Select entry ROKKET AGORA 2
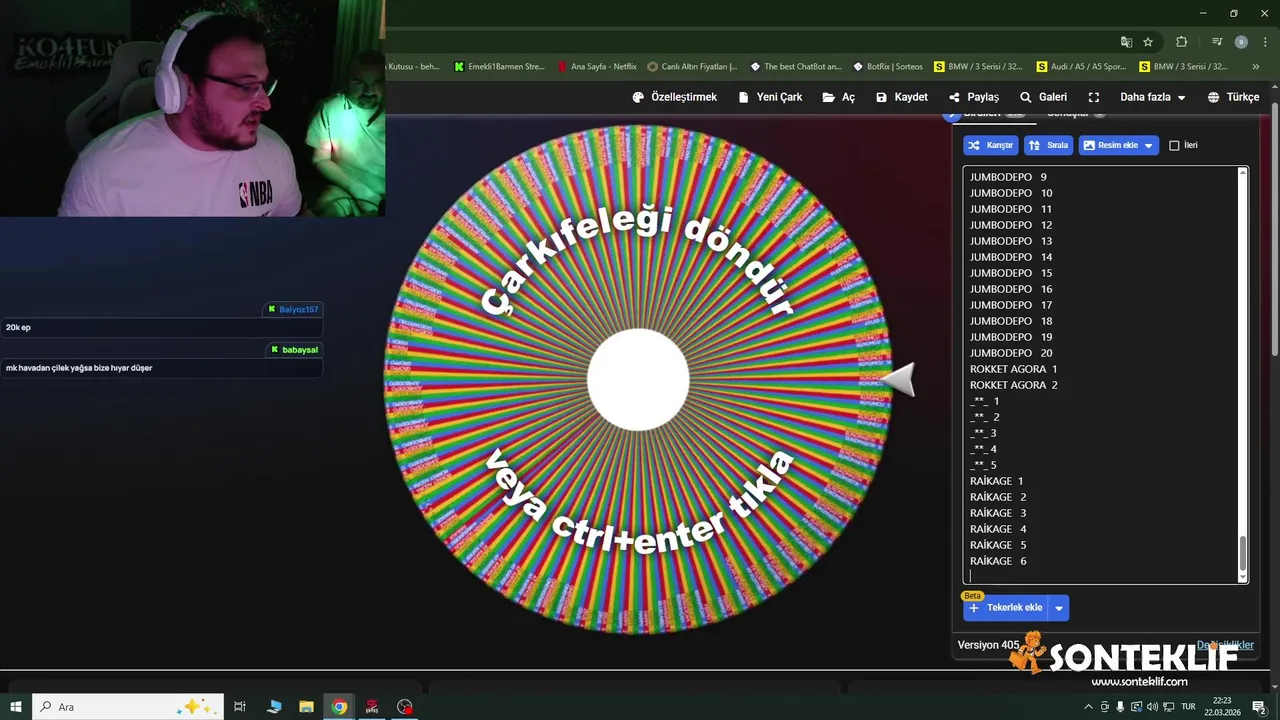 coord(1014,385)
